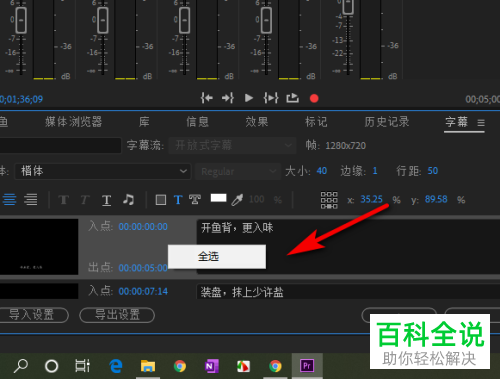Click the 导出设置 button
Screen dimensions: 500x379
[117, 315]
